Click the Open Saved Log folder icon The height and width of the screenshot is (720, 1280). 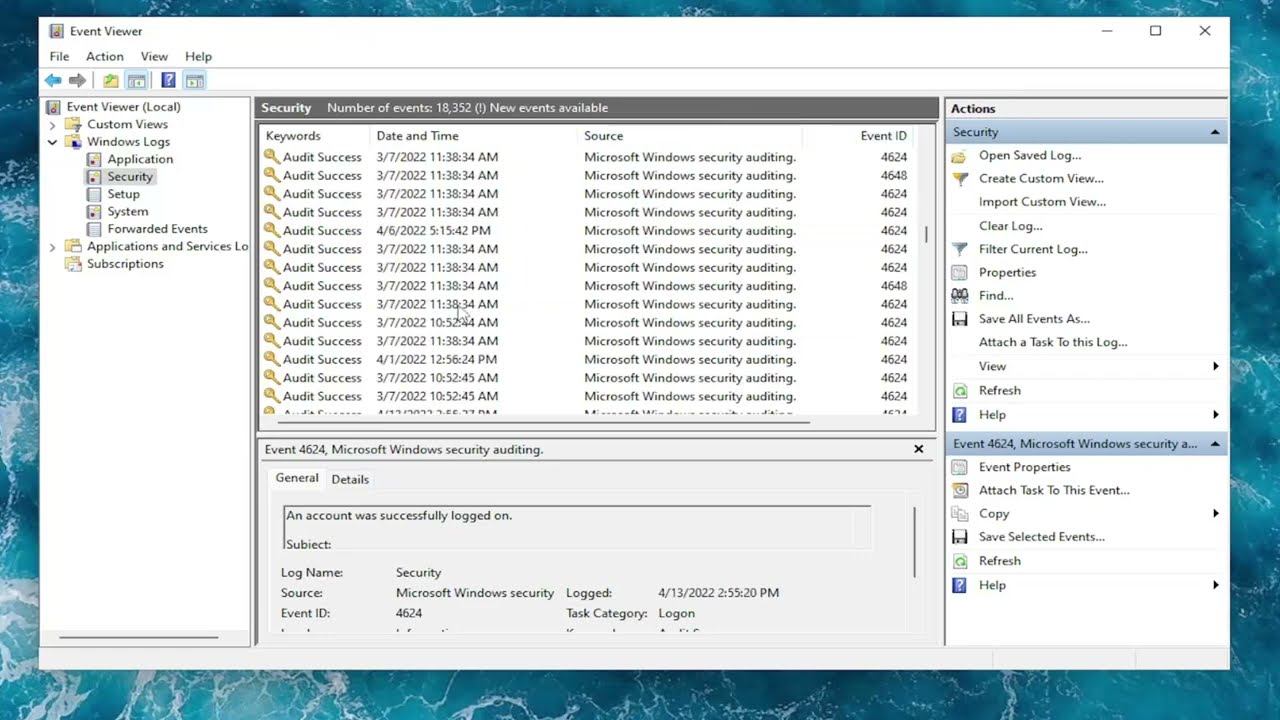960,156
